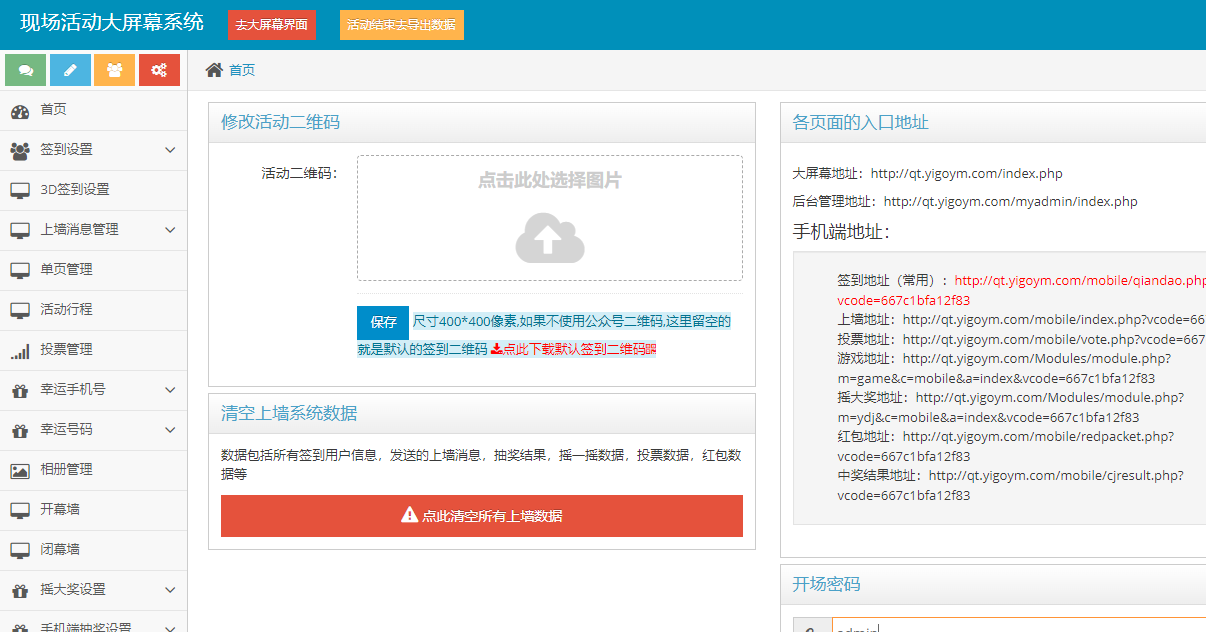Click the bar chart icon for 投票管理

pos(20,351)
